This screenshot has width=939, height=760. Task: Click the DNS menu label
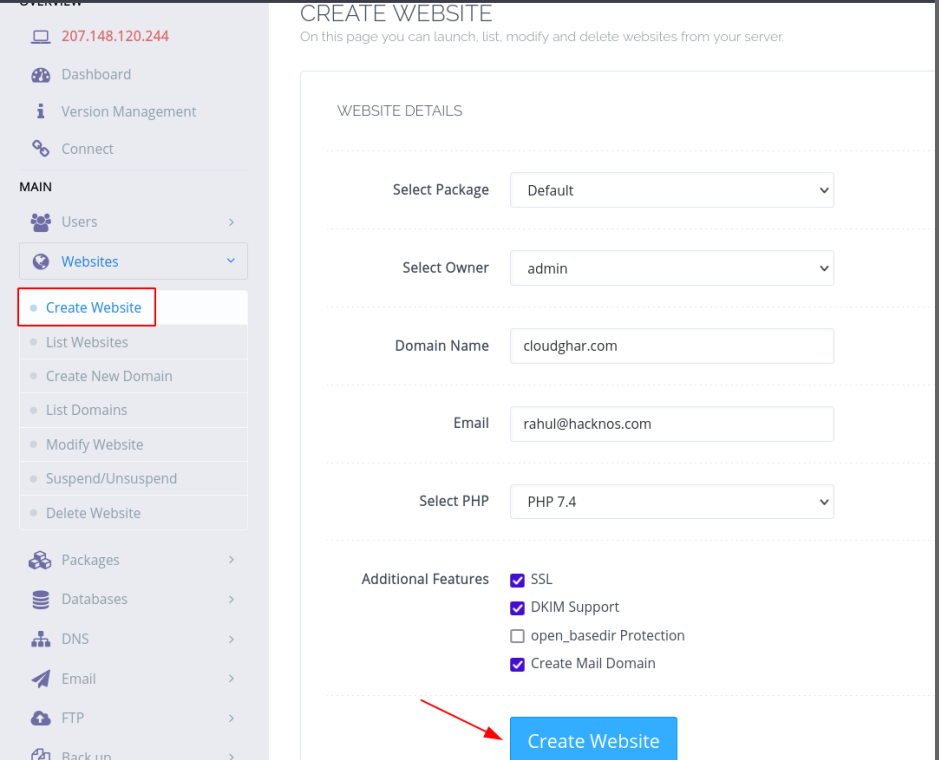point(75,639)
